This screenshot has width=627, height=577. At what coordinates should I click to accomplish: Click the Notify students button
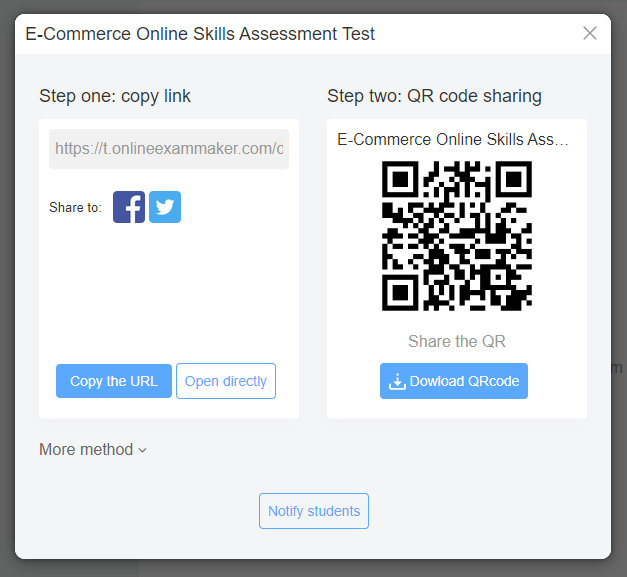point(314,511)
